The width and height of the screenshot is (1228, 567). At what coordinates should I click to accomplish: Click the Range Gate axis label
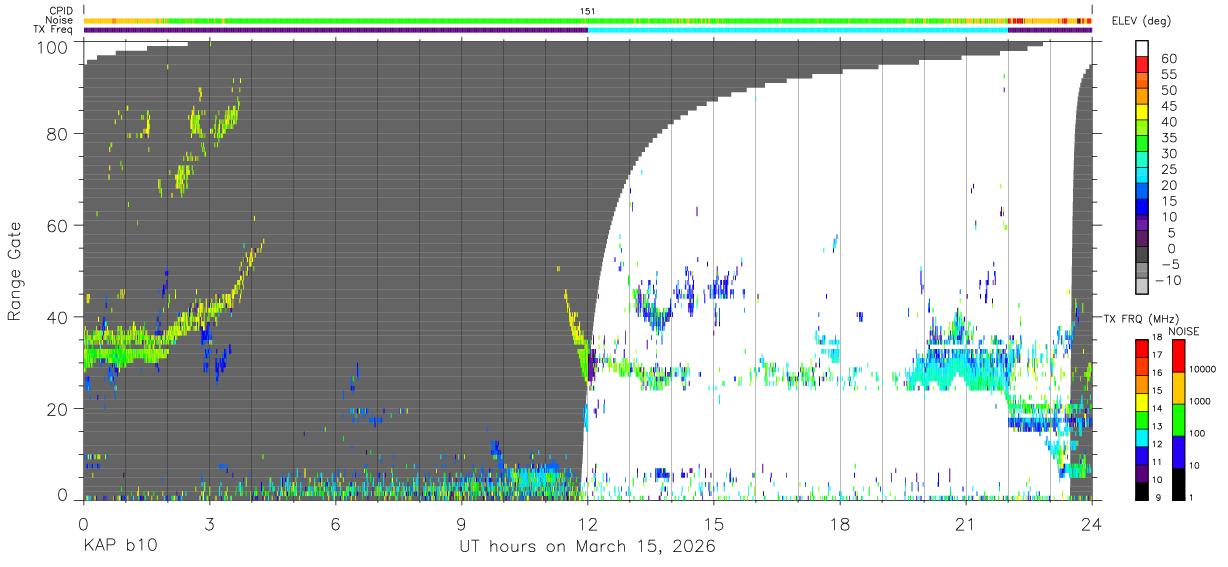click(15, 273)
